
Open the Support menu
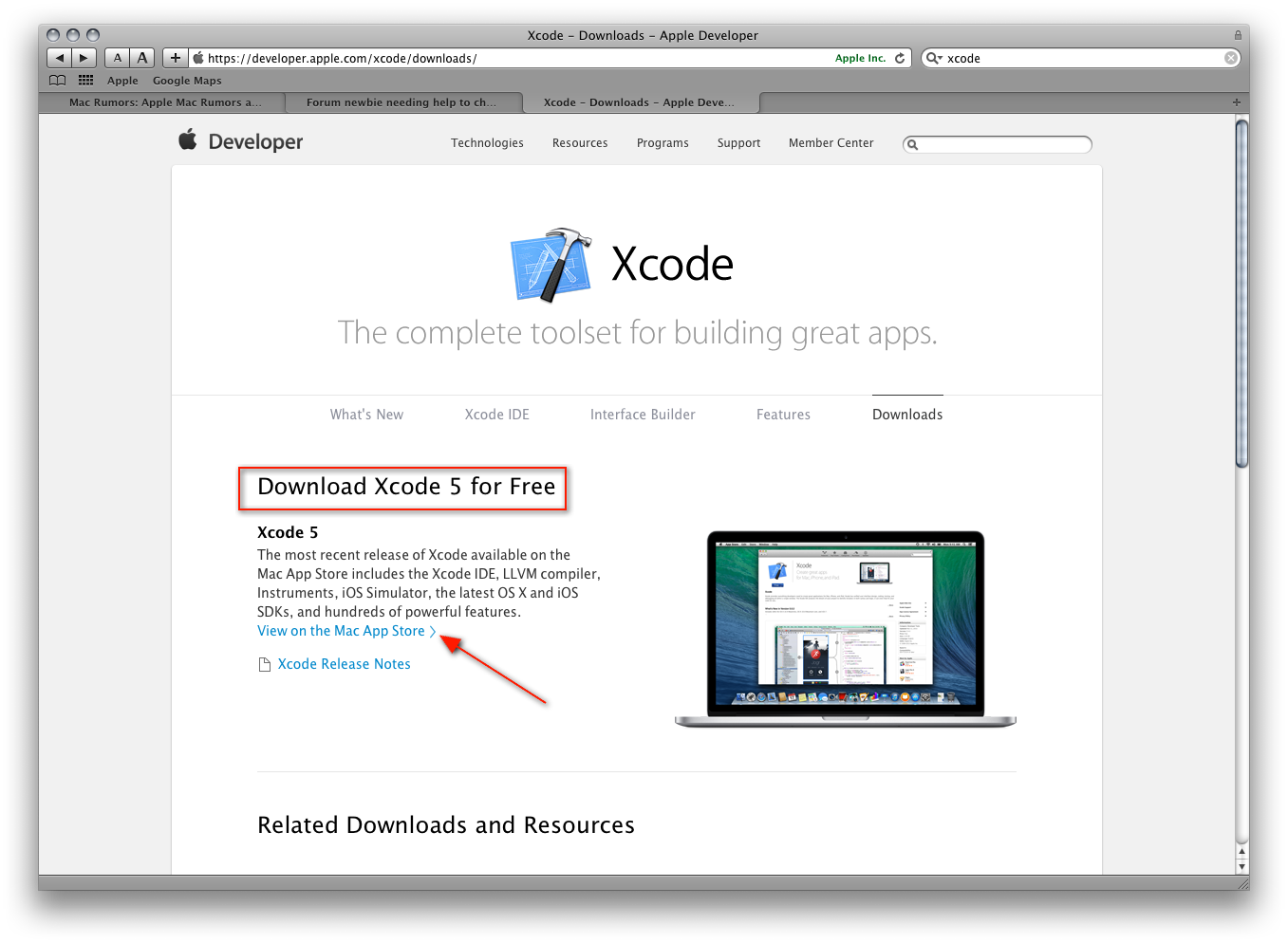[738, 143]
